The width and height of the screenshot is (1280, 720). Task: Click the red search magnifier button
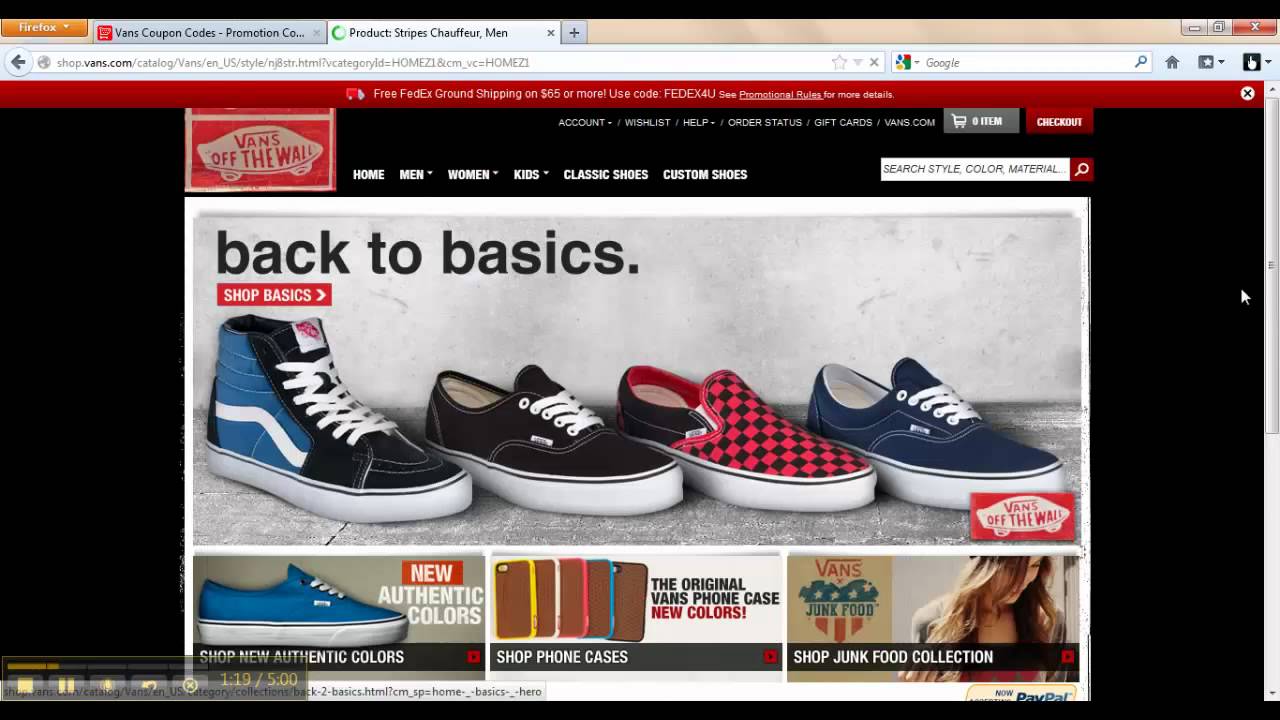1081,169
